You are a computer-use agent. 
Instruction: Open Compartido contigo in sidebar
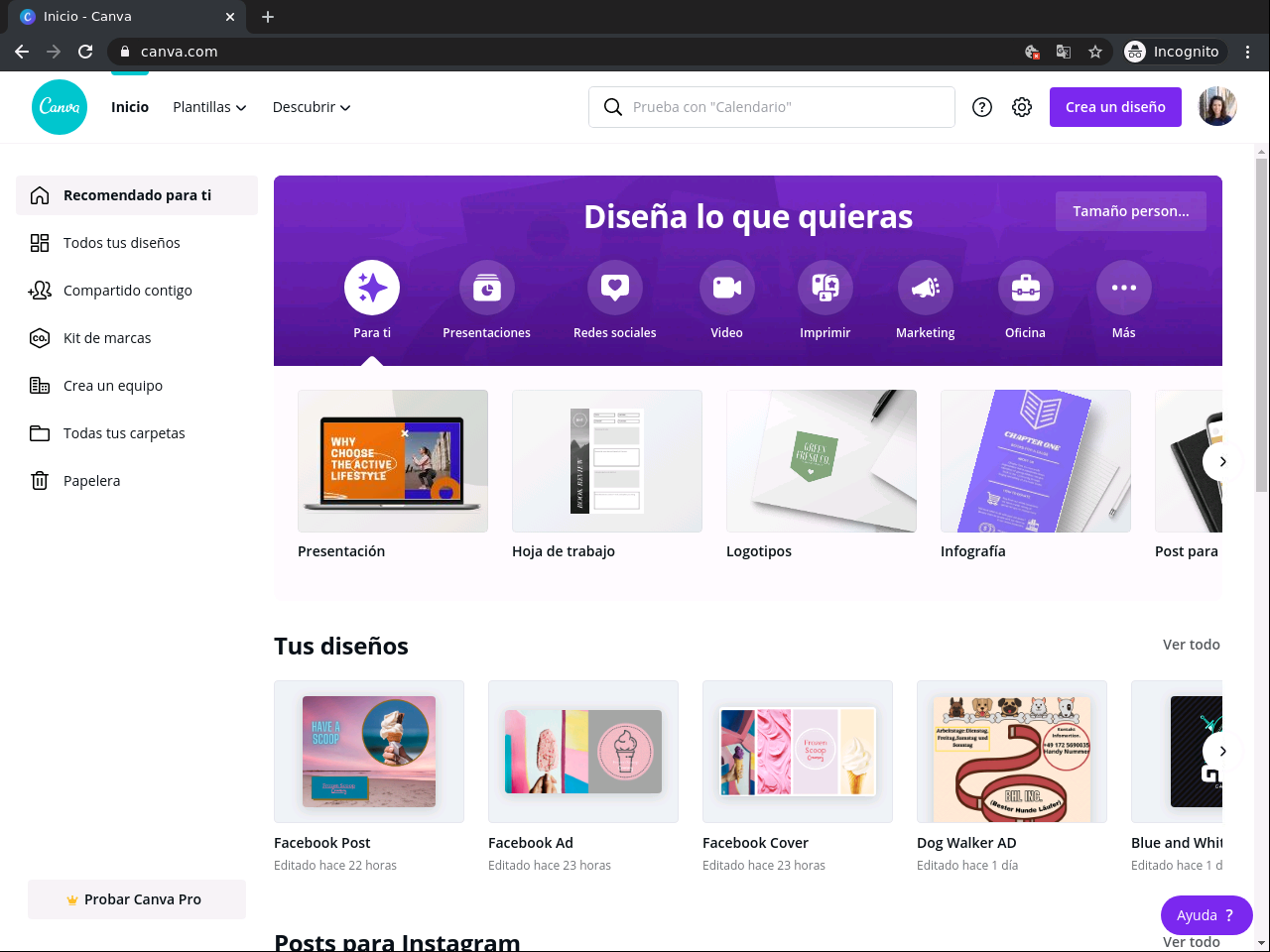[x=137, y=291]
